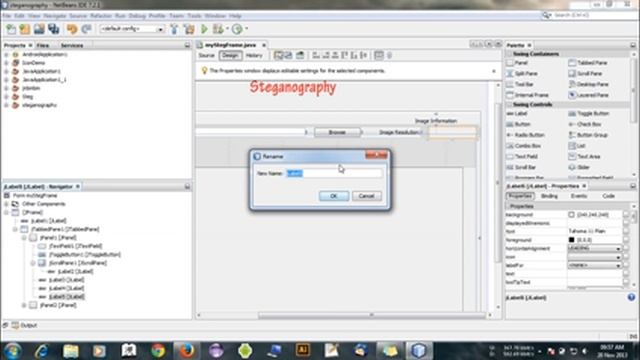This screenshot has height=360, width=640.
Task: Close the Rename dialog with X
Action: [x=376, y=155]
